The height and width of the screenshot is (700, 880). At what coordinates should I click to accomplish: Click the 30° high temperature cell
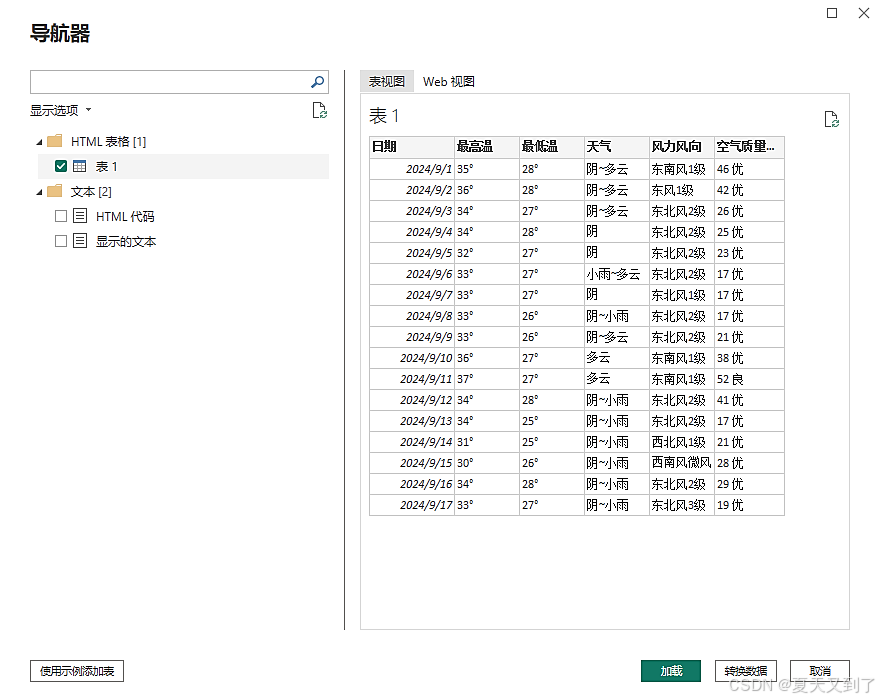(487, 463)
